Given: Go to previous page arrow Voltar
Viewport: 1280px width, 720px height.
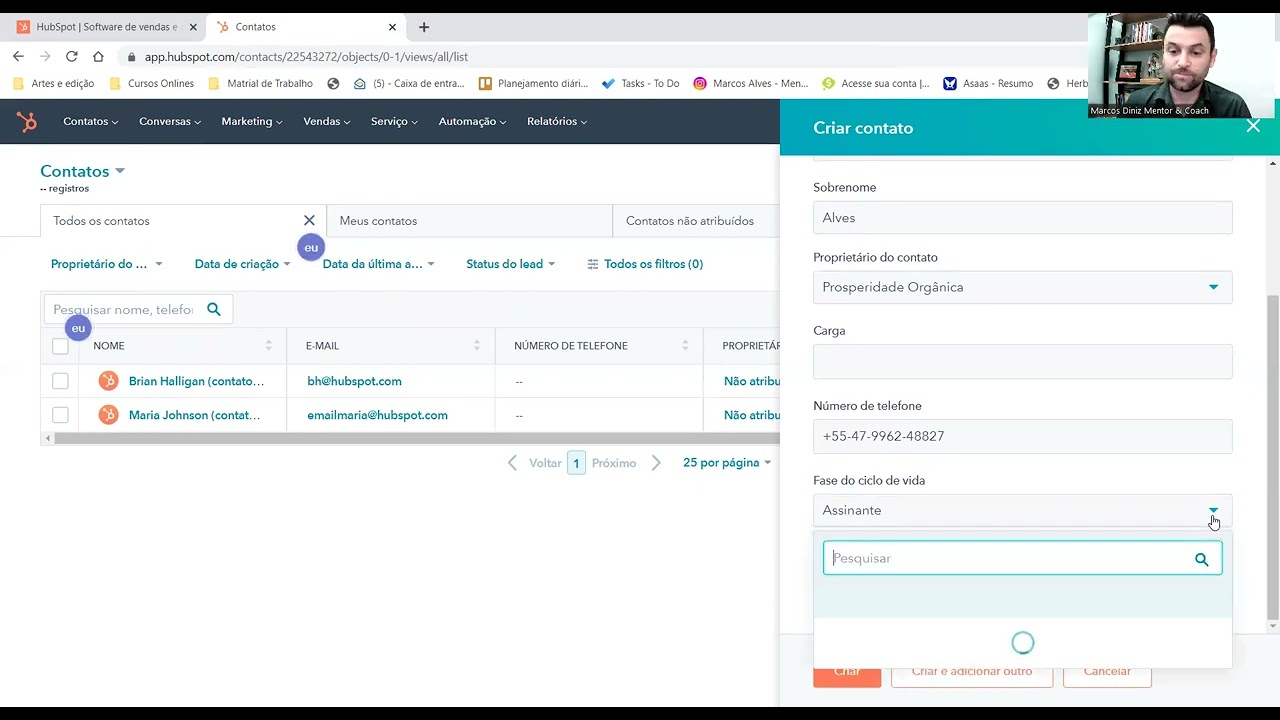Looking at the screenshot, I should 512,463.
